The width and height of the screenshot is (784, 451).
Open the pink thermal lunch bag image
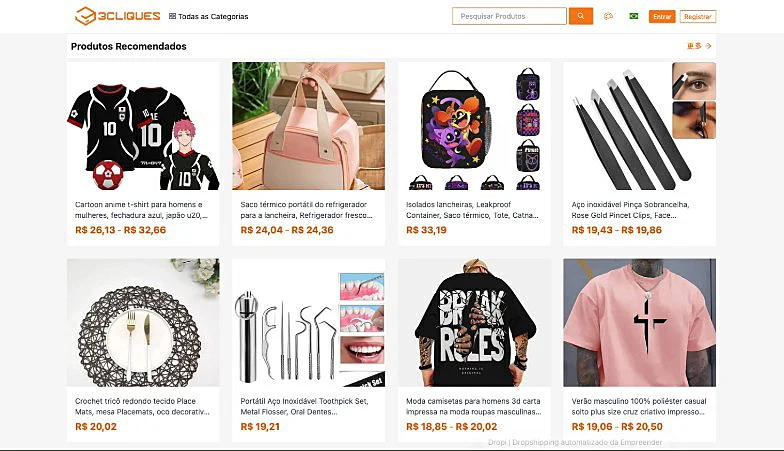[308, 126]
